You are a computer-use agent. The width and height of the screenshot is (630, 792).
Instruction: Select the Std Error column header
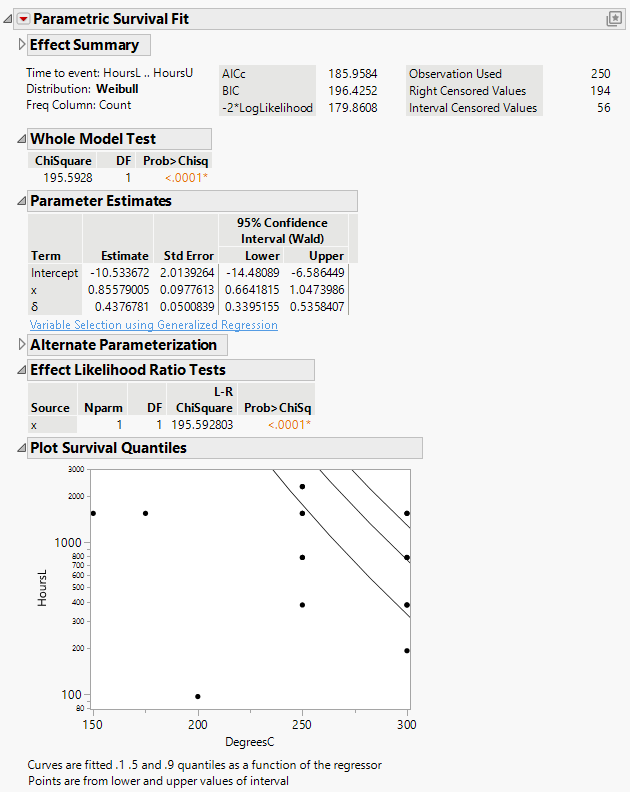pos(188,255)
